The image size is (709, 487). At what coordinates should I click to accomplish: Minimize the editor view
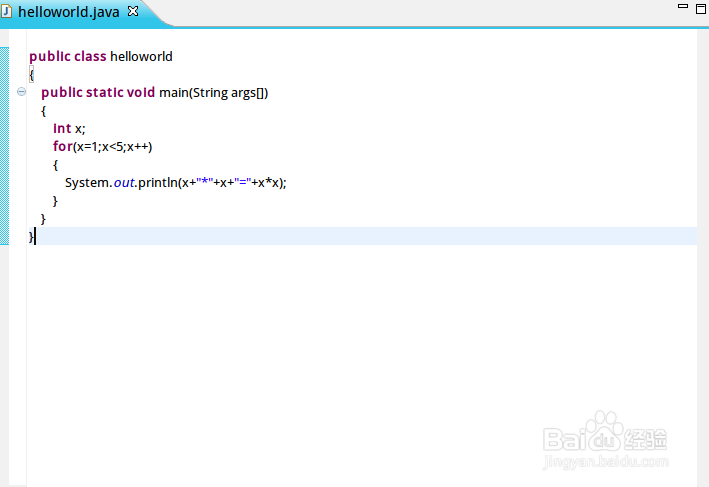683,6
